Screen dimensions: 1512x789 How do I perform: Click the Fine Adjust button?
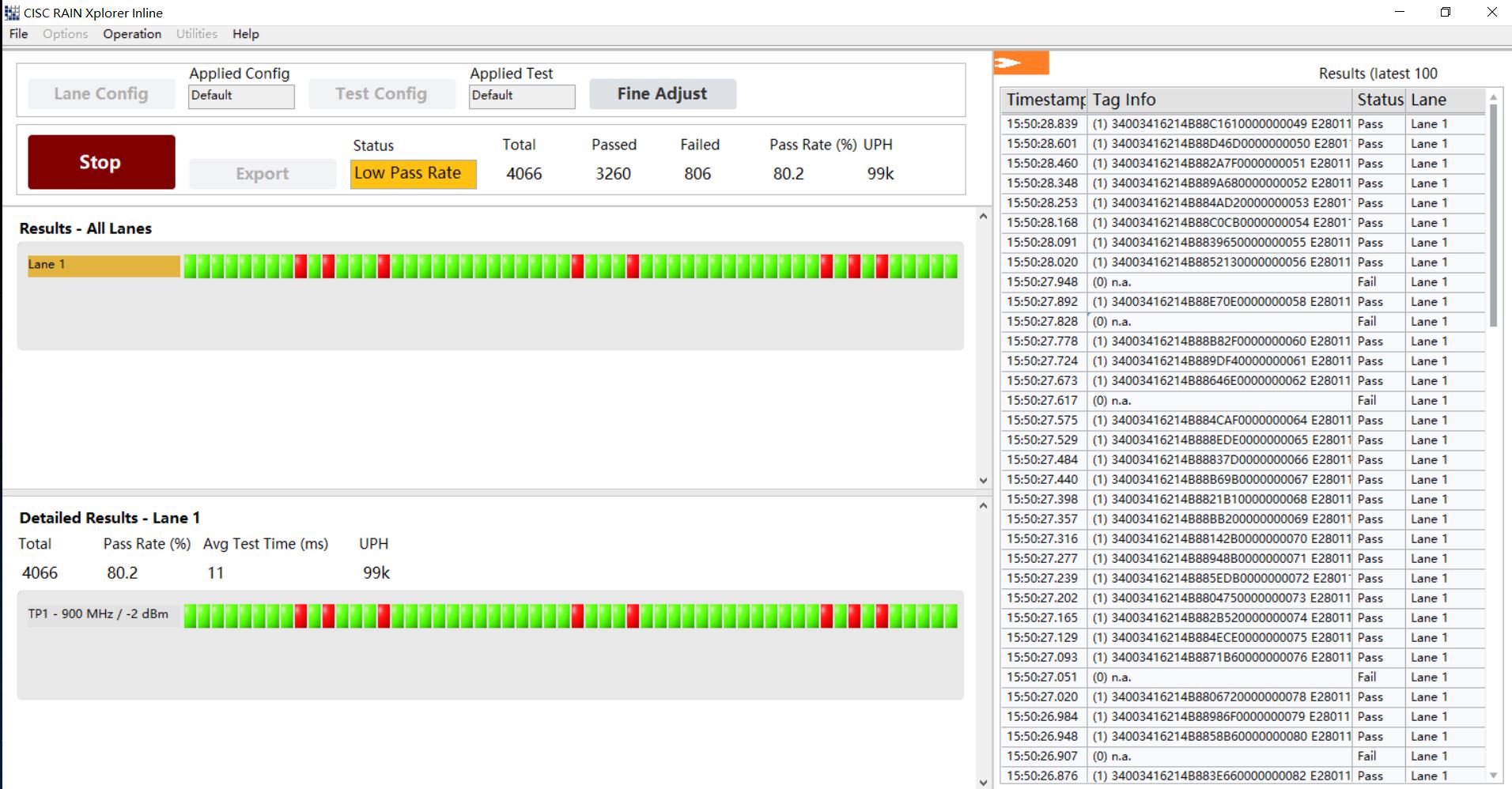click(x=662, y=94)
